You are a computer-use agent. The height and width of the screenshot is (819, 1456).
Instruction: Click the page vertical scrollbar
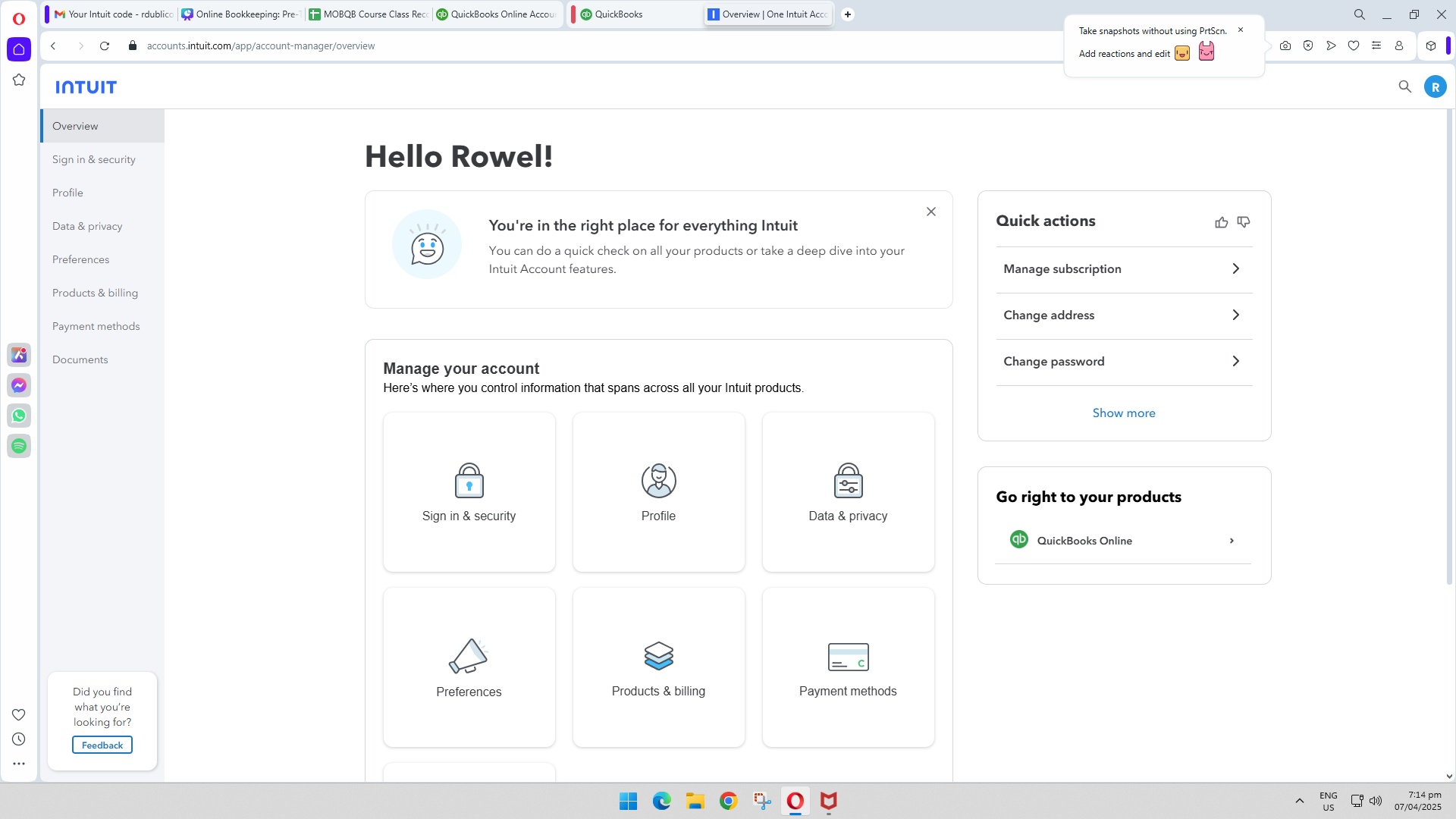click(1449, 349)
